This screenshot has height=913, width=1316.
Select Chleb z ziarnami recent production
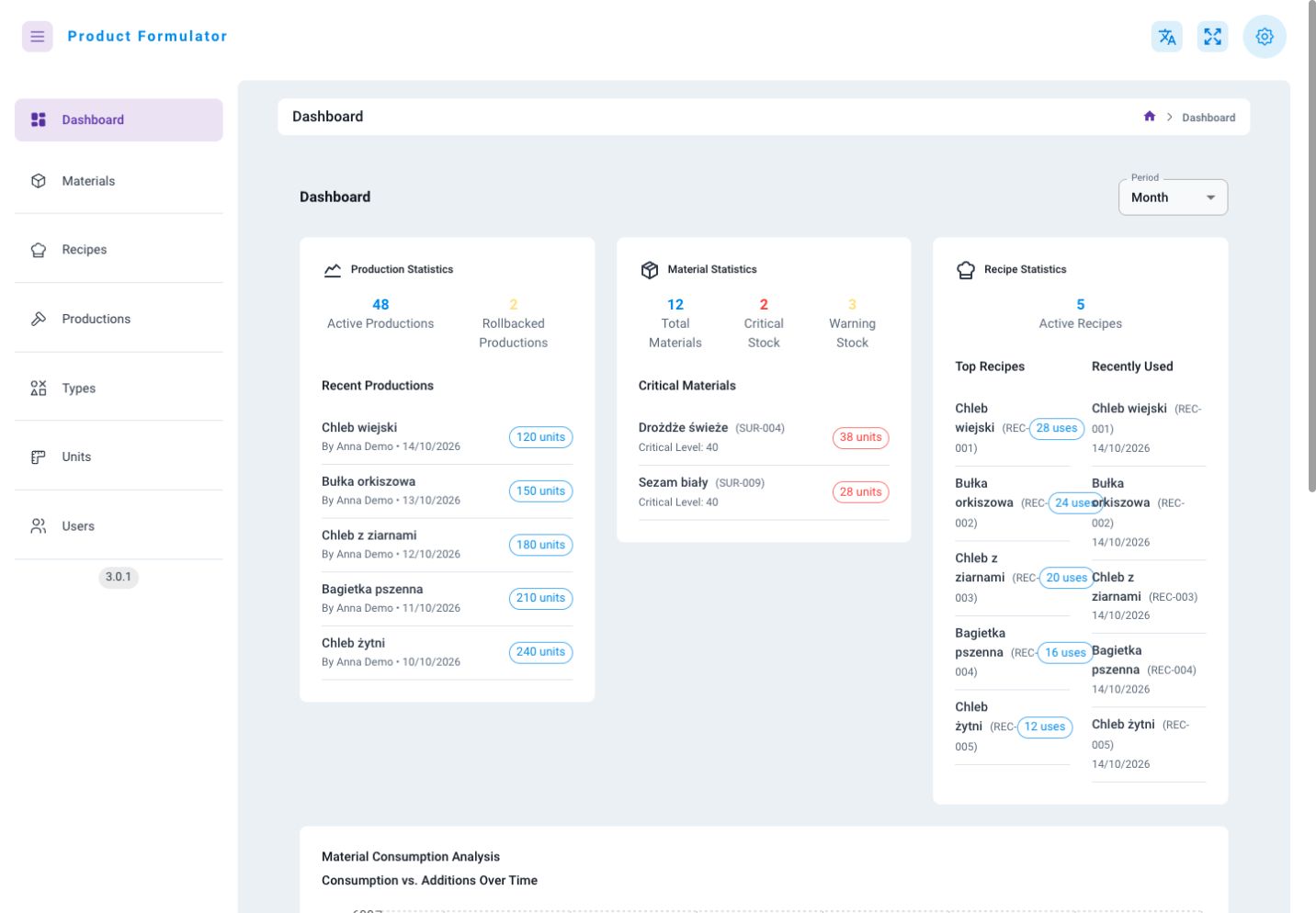coord(447,546)
